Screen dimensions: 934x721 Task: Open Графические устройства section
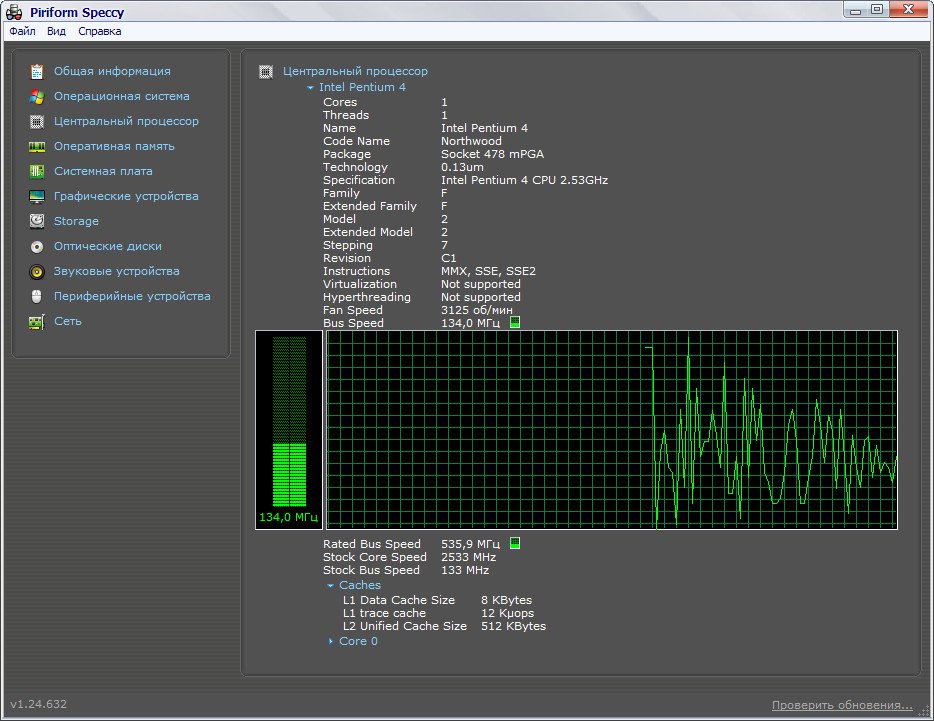[x=126, y=196]
